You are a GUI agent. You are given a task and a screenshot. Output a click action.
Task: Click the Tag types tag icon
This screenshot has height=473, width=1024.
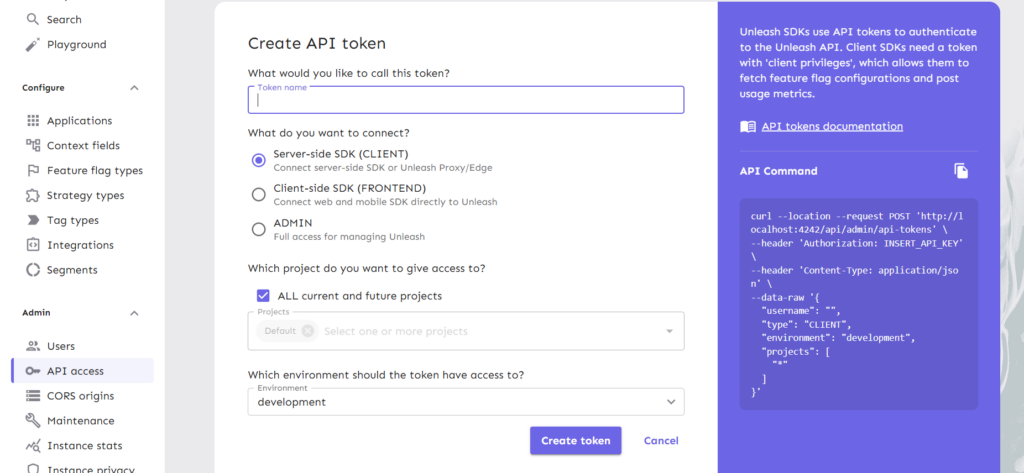[x=33, y=221]
